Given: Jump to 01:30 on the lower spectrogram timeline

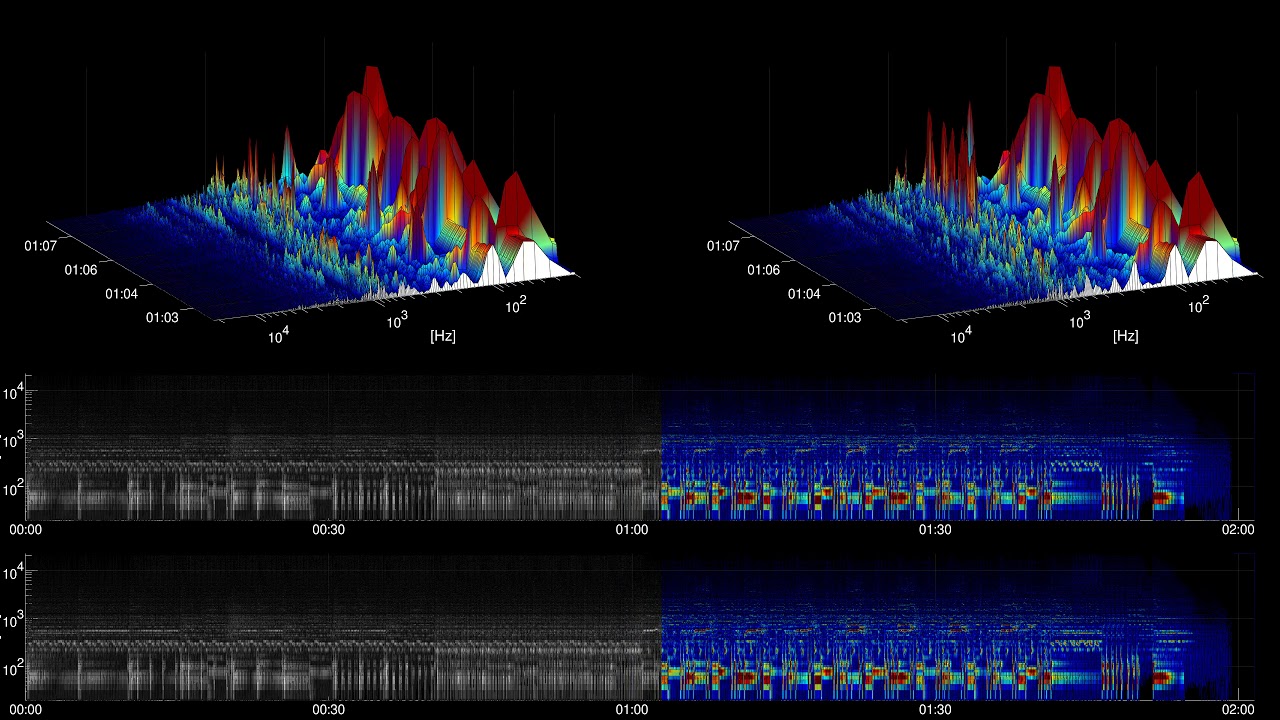Looking at the screenshot, I should pyautogui.click(x=935, y=709).
